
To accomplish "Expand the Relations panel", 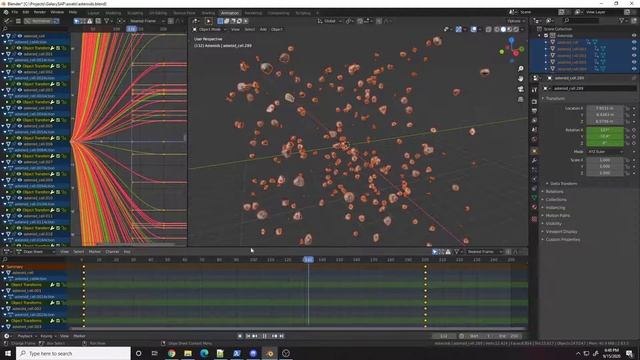I will [553, 191].
